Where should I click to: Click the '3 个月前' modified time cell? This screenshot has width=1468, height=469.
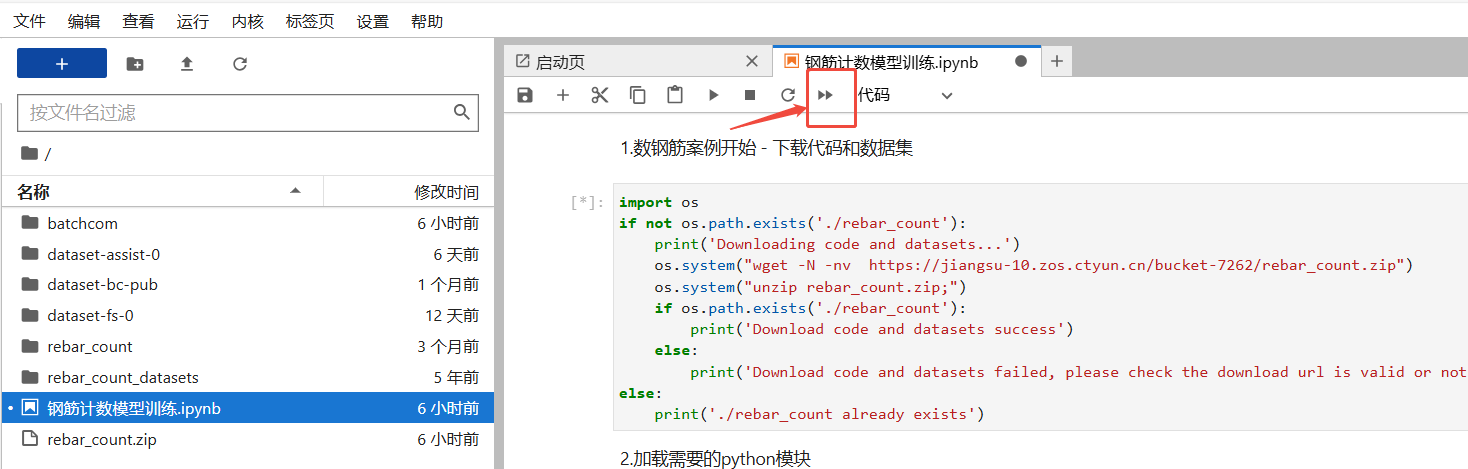click(x=448, y=347)
